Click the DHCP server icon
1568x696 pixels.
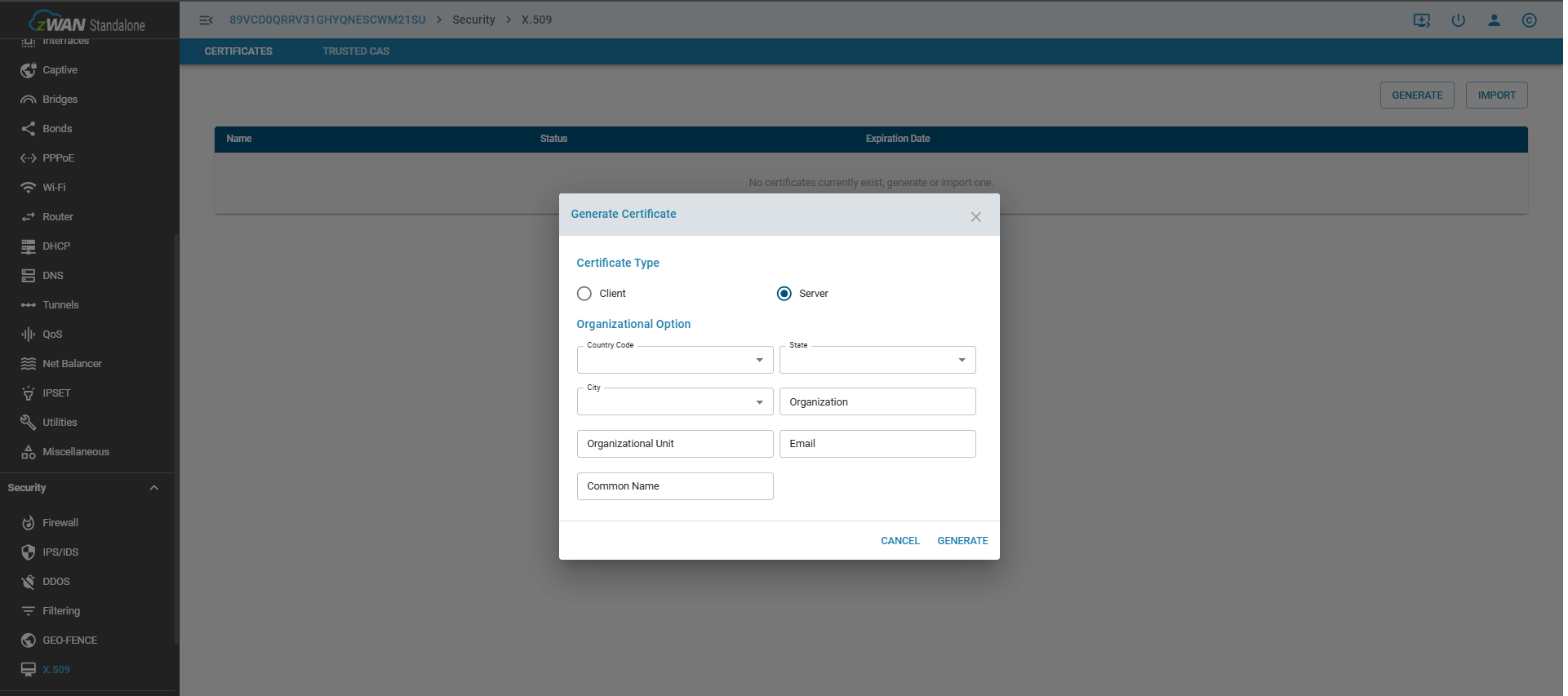(29, 246)
